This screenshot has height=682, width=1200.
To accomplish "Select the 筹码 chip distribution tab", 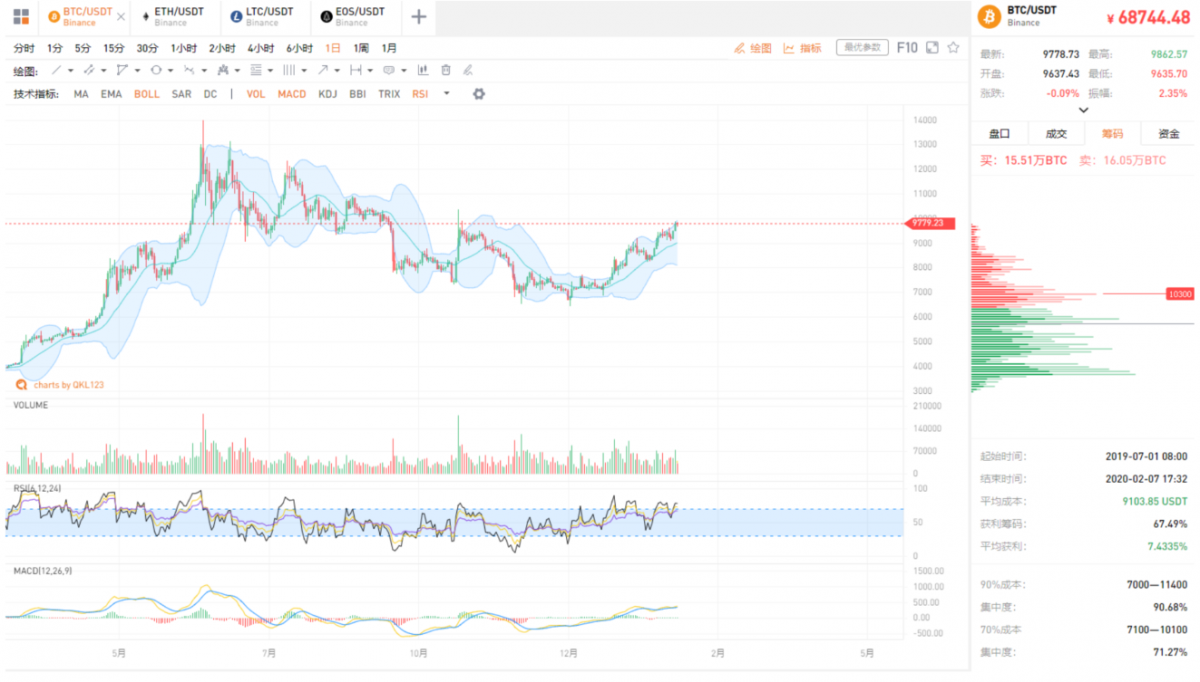I will (1112, 133).
